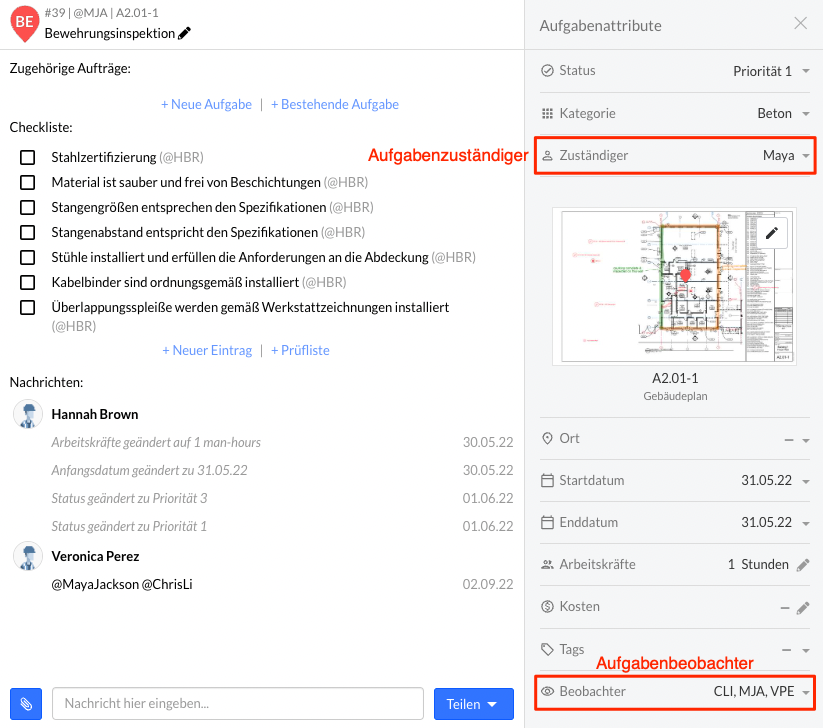The width and height of the screenshot is (823, 728).
Task: Click the + Neue Aufgabe link
Action: tap(206, 104)
